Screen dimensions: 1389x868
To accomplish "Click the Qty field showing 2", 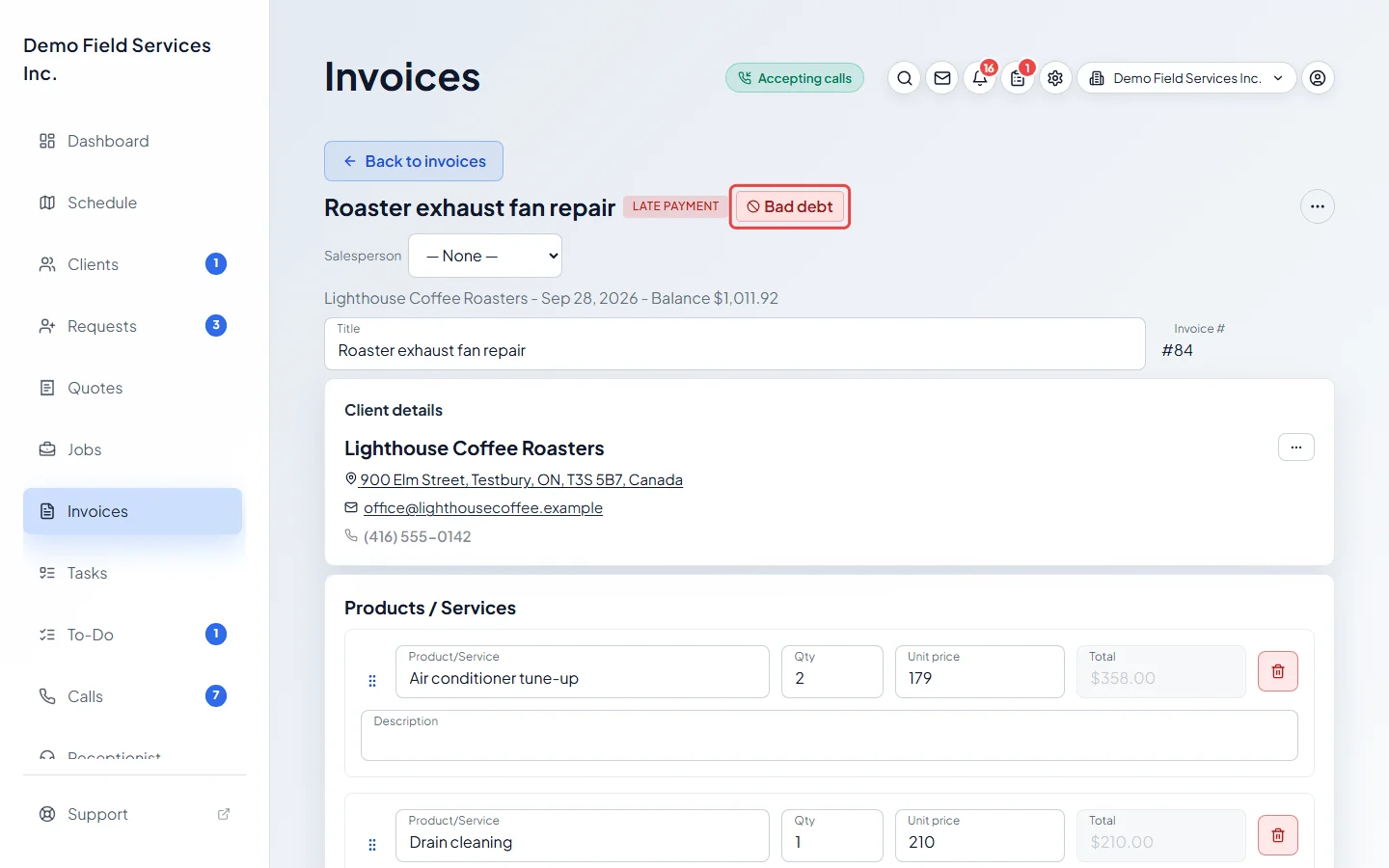I will coord(832,671).
